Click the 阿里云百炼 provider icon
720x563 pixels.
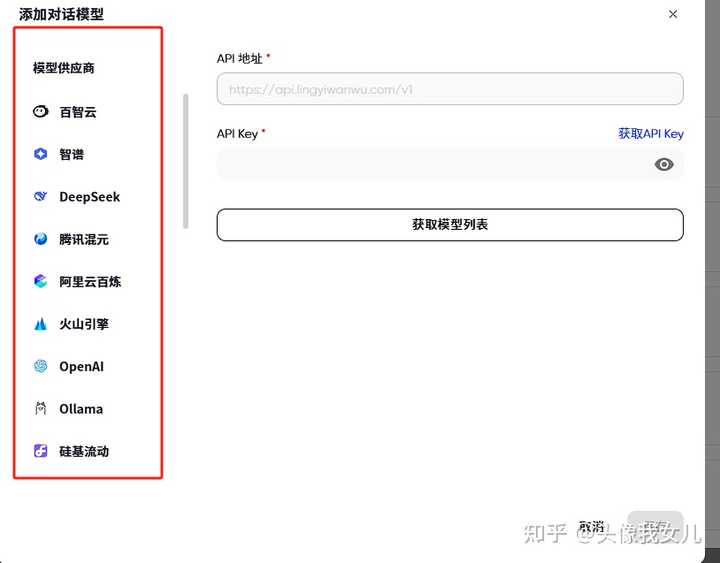tap(41, 282)
